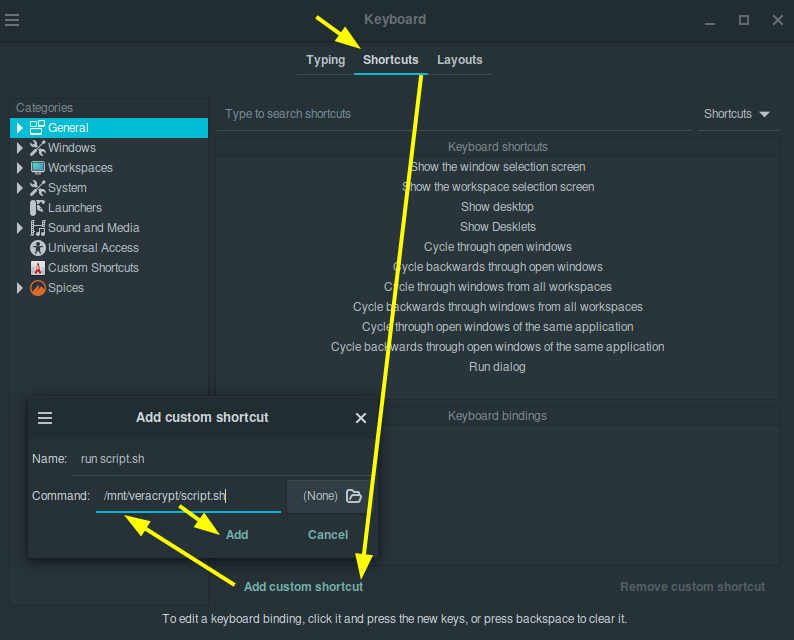Open Universal Access via its icon

point(37,248)
